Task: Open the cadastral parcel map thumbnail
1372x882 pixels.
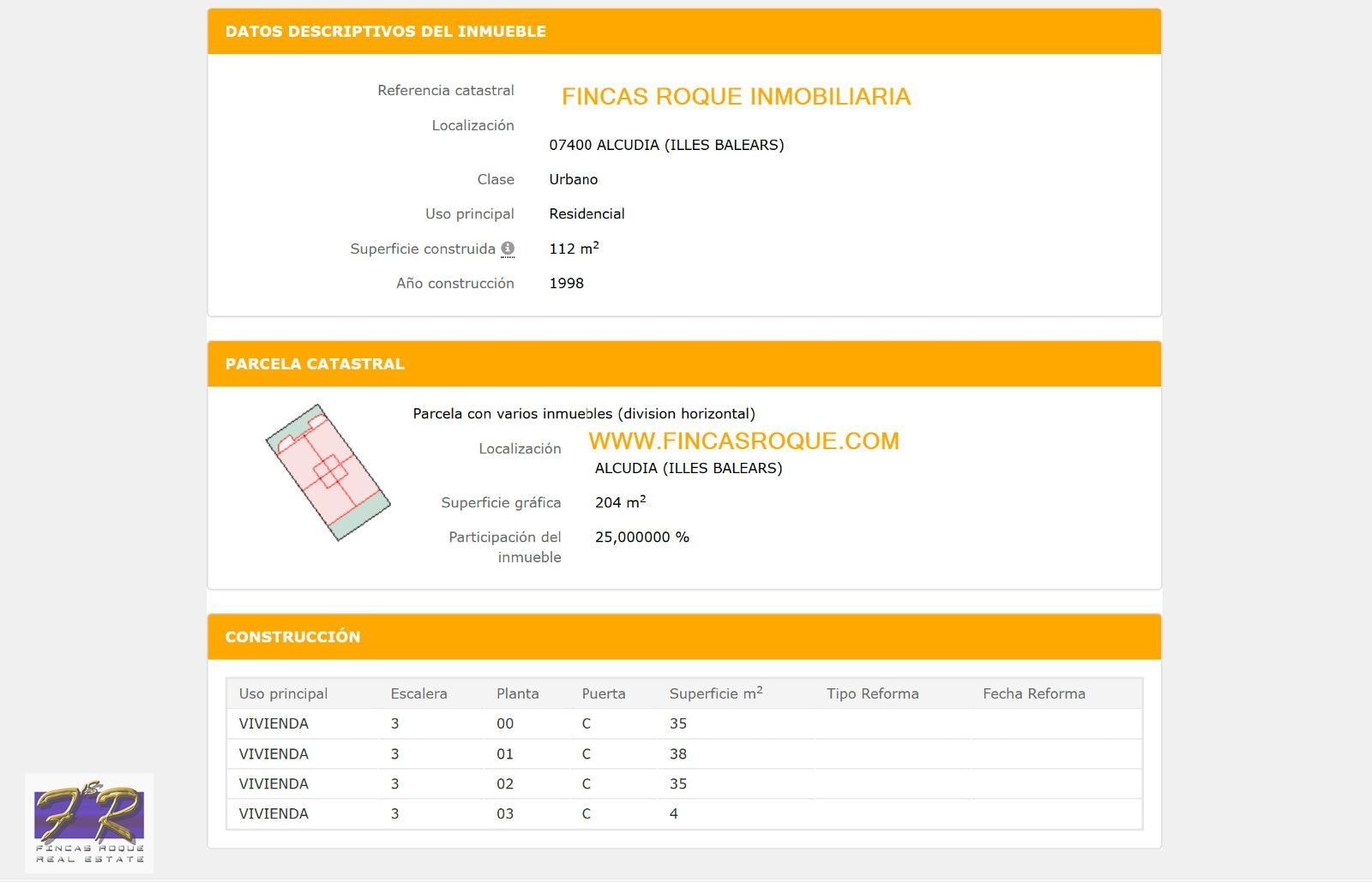Action: pyautogui.click(x=328, y=472)
